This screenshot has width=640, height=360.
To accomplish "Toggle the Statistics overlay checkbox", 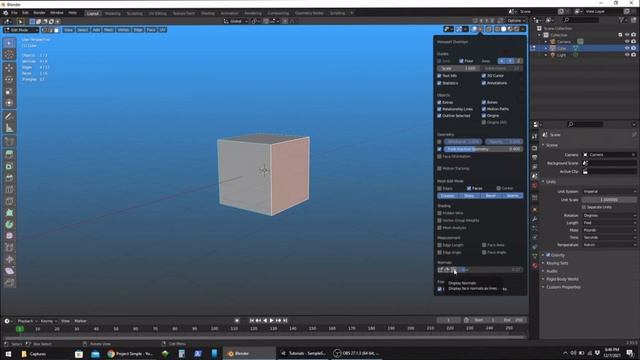I will click(x=440, y=83).
